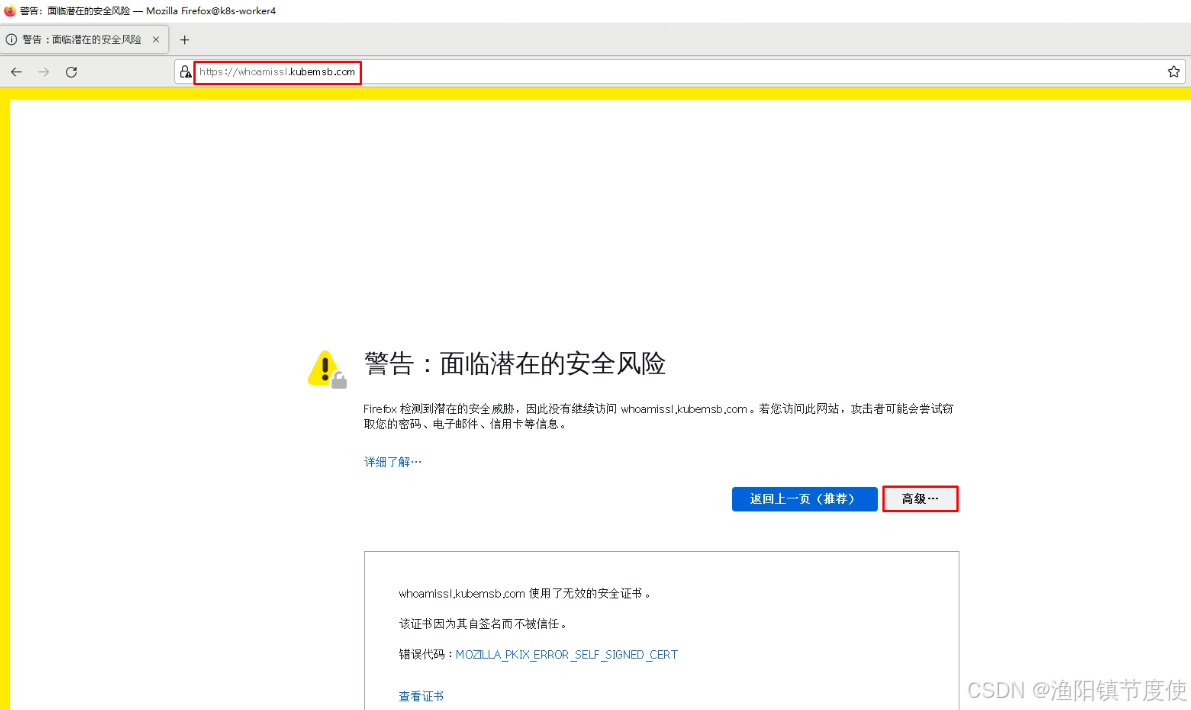The image size is (1191, 710).
Task: View the certificate via 查看证书 link
Action: click(x=420, y=695)
